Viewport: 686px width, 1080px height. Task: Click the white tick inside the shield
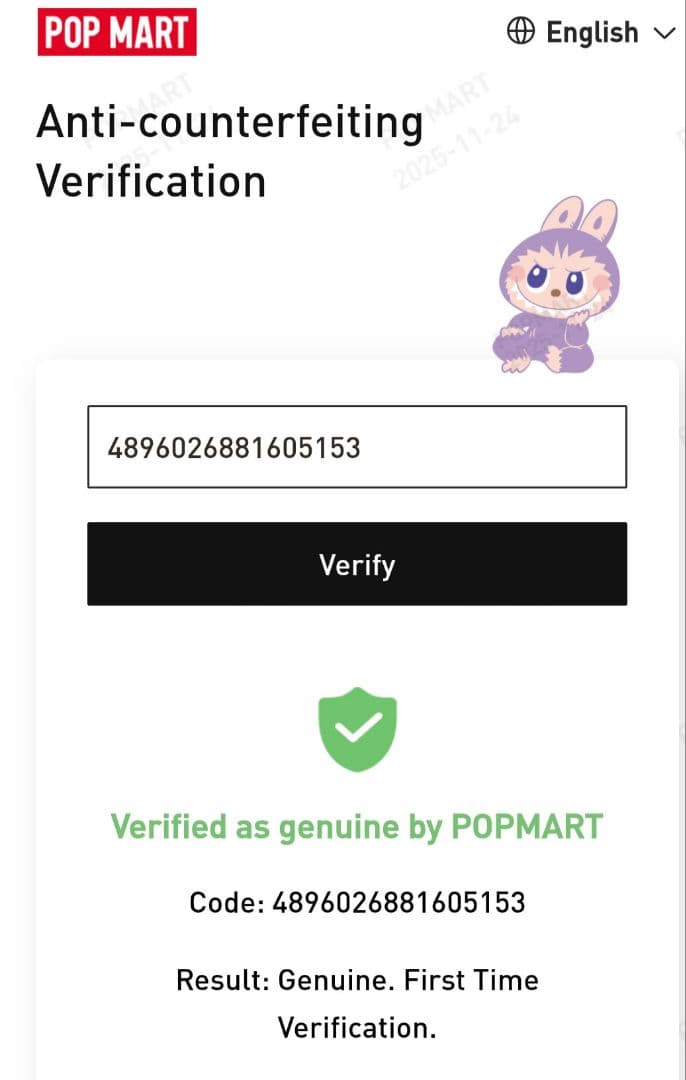357,730
